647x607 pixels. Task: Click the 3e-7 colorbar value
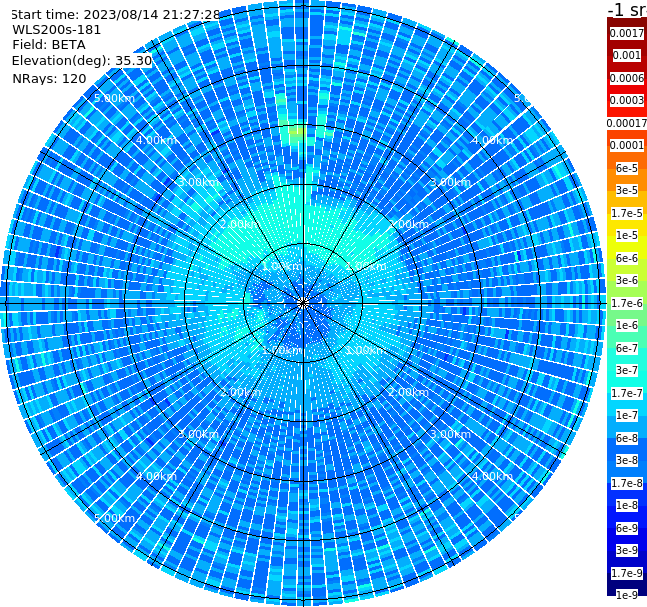[x=626, y=370]
